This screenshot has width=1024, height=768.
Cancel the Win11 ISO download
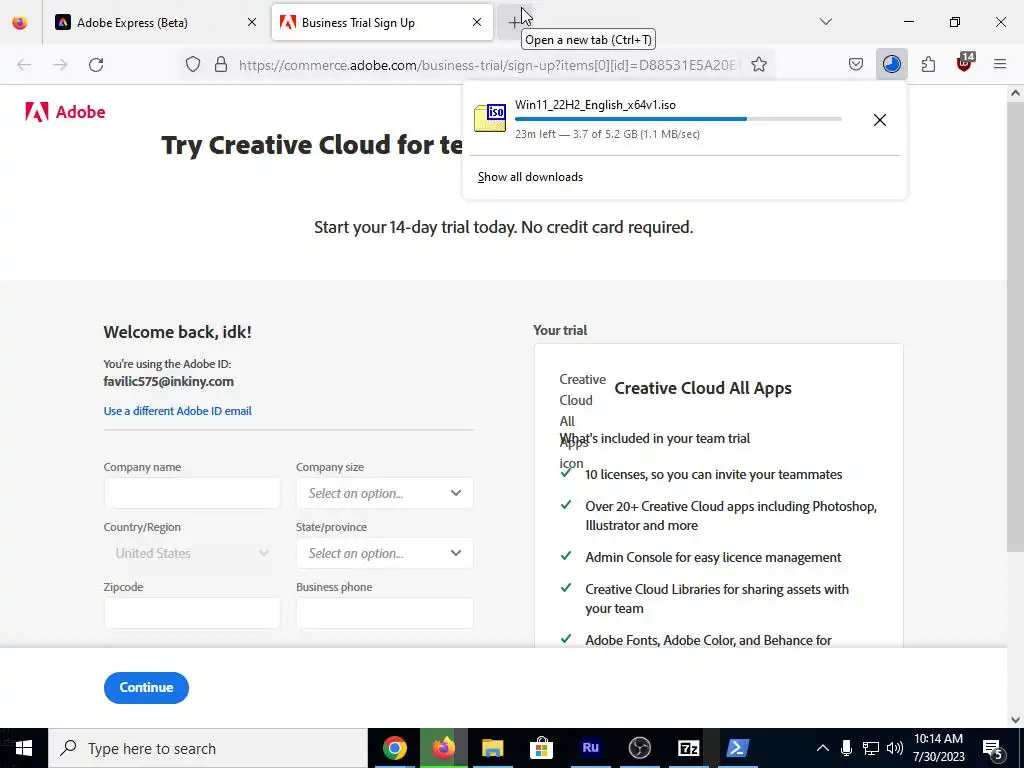(x=880, y=120)
